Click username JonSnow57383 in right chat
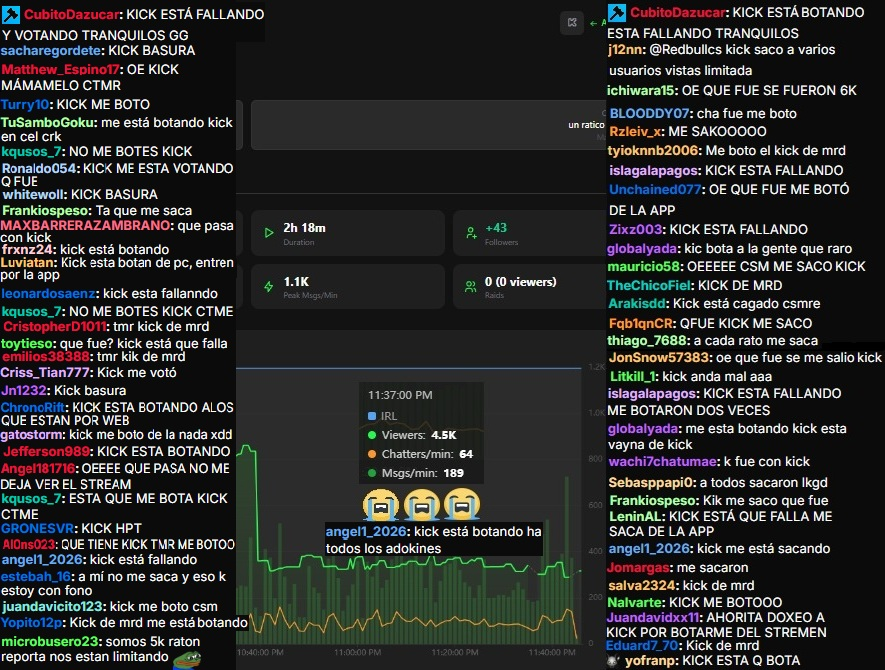The height and width of the screenshot is (670, 885). tap(659, 358)
